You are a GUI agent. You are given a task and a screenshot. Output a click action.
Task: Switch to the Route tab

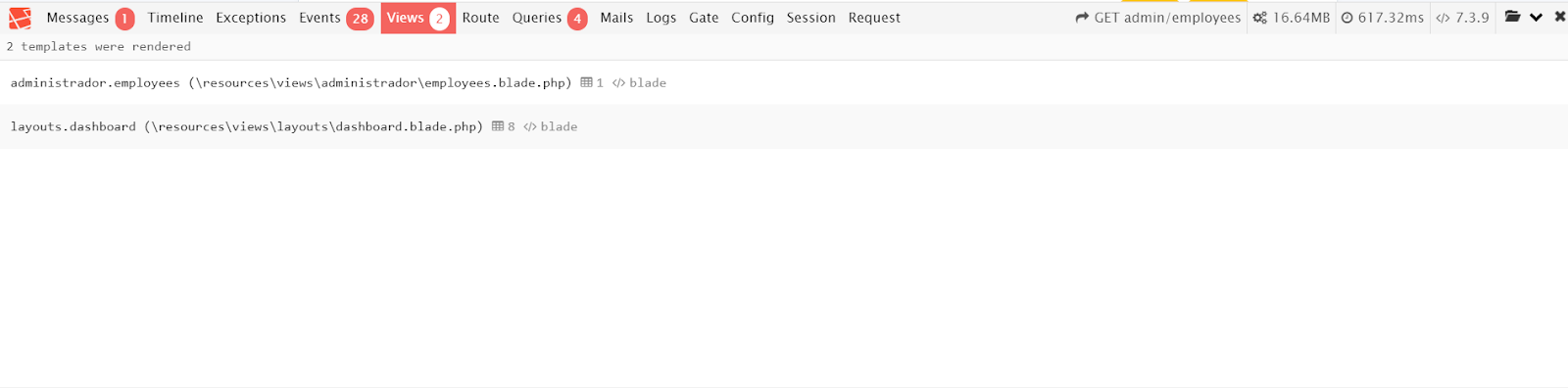click(x=480, y=18)
